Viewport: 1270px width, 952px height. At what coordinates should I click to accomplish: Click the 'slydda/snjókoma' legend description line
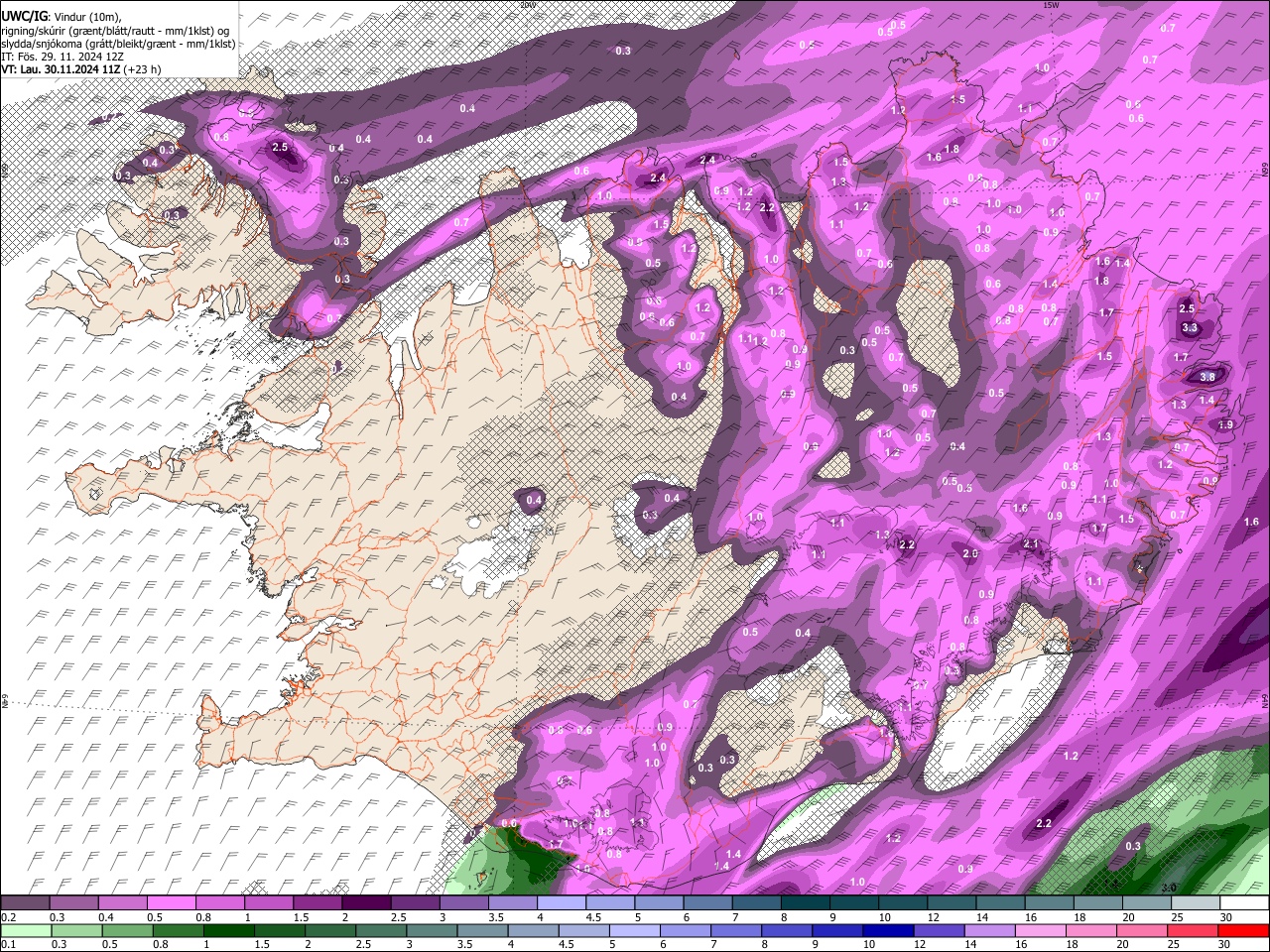[118, 44]
